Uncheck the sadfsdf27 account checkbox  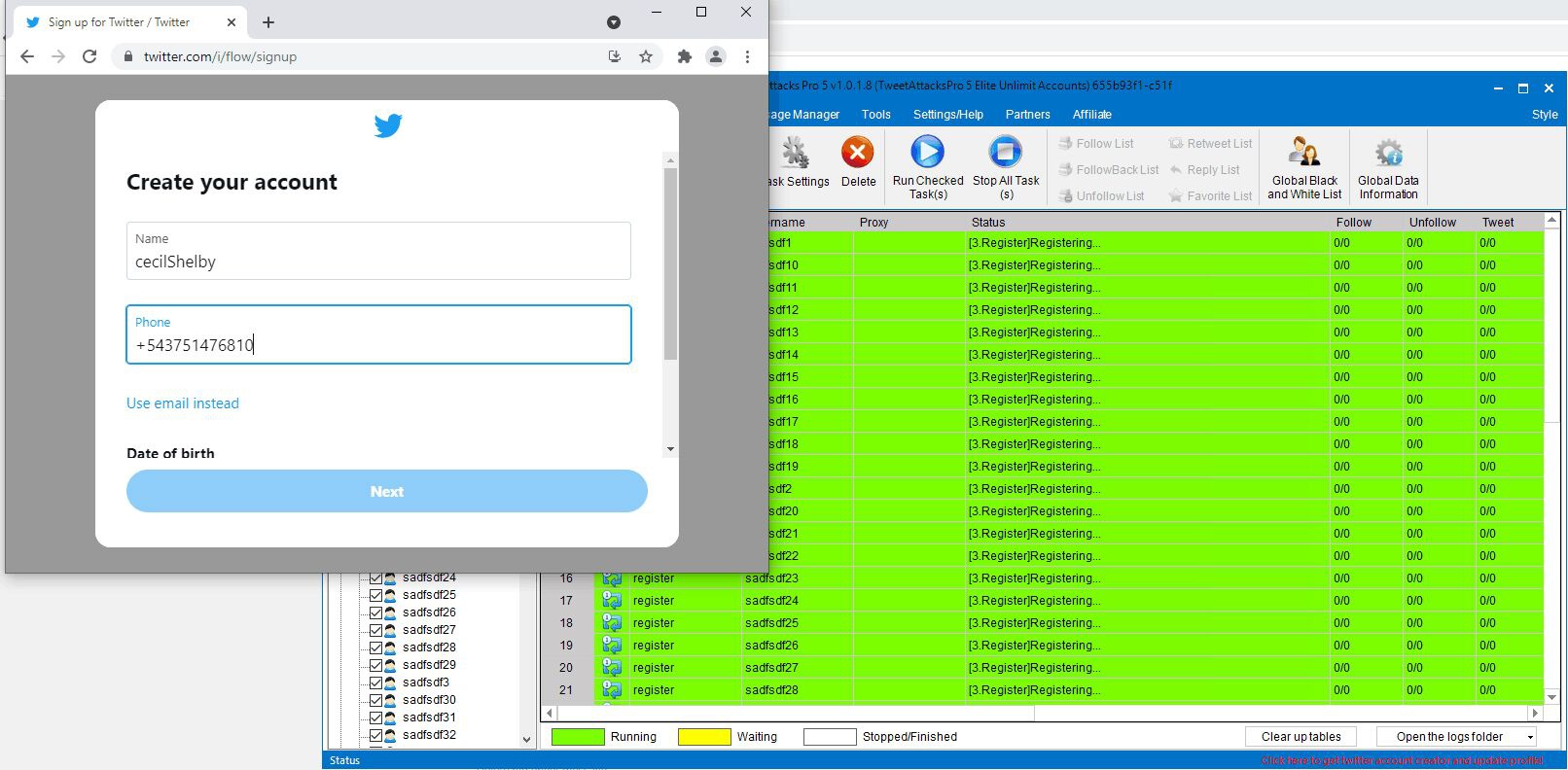pyautogui.click(x=375, y=630)
